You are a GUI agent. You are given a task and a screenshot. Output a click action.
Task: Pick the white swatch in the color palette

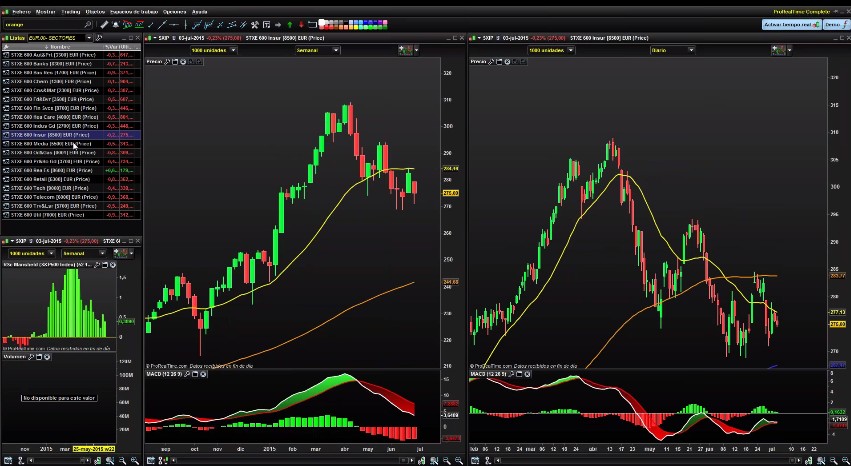(322, 22)
